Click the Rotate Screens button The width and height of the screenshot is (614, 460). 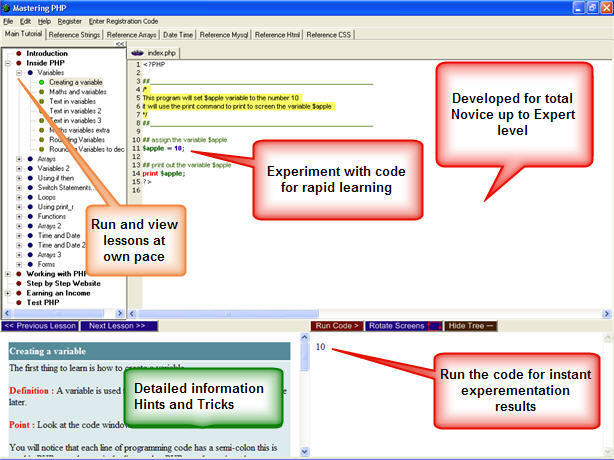pos(404,326)
